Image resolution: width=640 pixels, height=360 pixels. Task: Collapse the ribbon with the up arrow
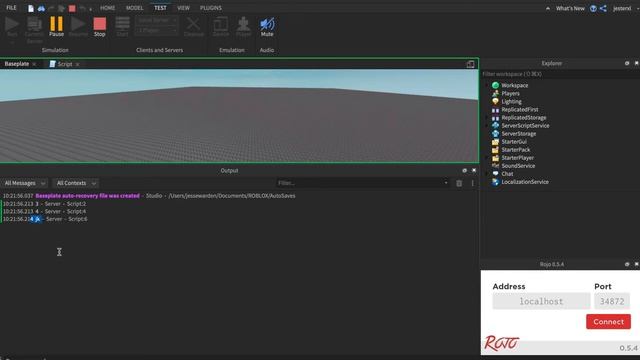(547, 8)
